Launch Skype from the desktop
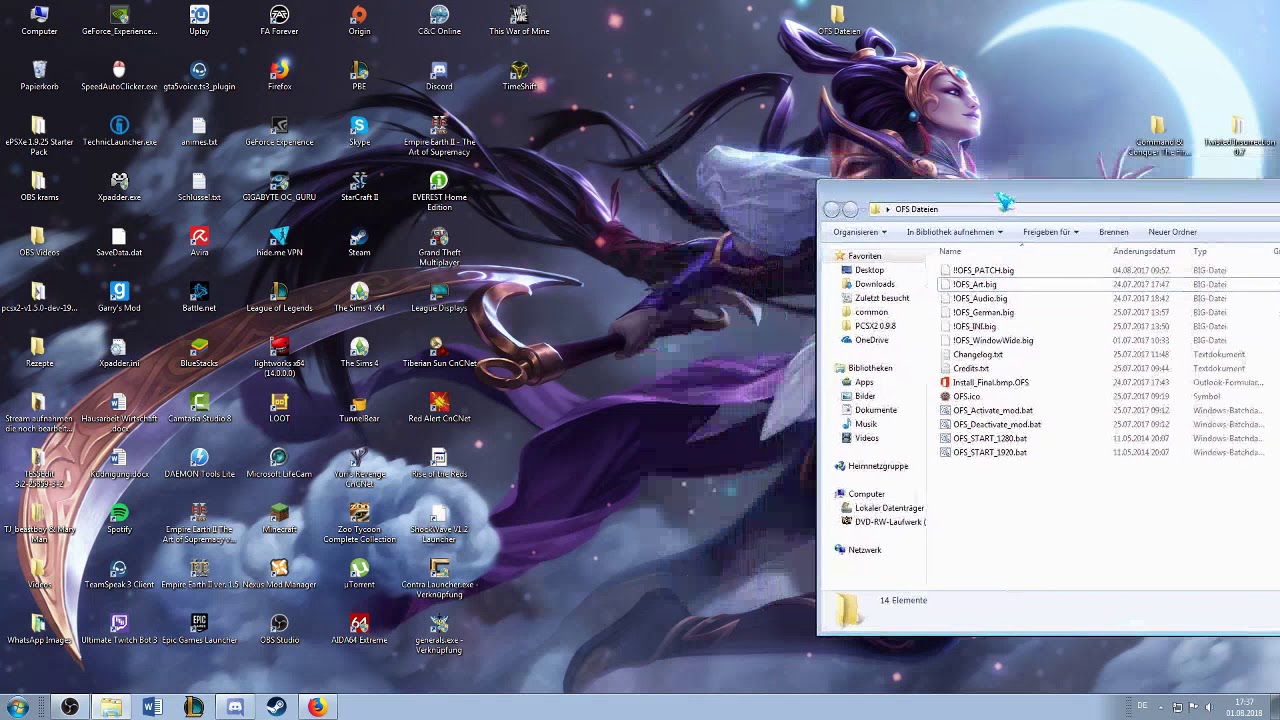Image resolution: width=1280 pixels, height=720 pixels. coord(359,131)
